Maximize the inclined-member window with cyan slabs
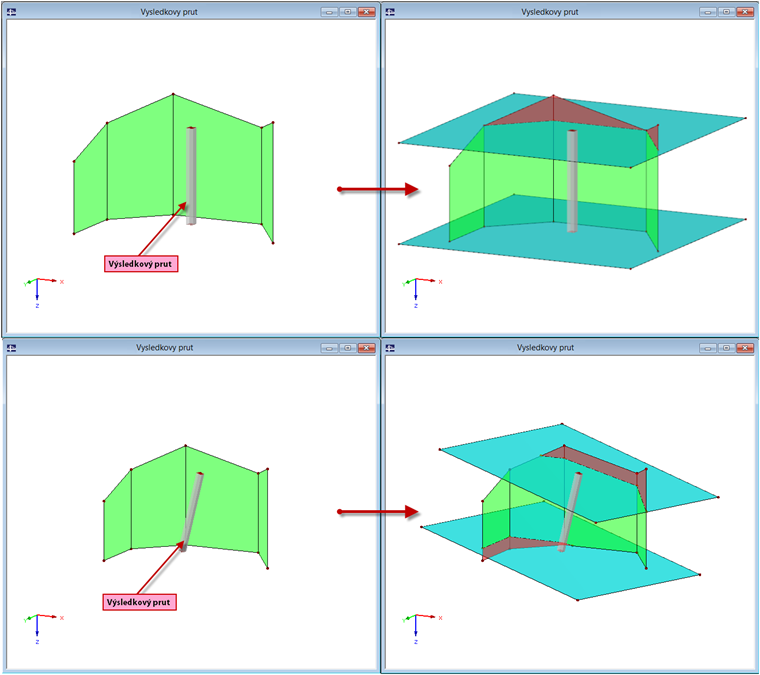Image resolution: width=760 pixels, height=675 pixels. [727, 348]
